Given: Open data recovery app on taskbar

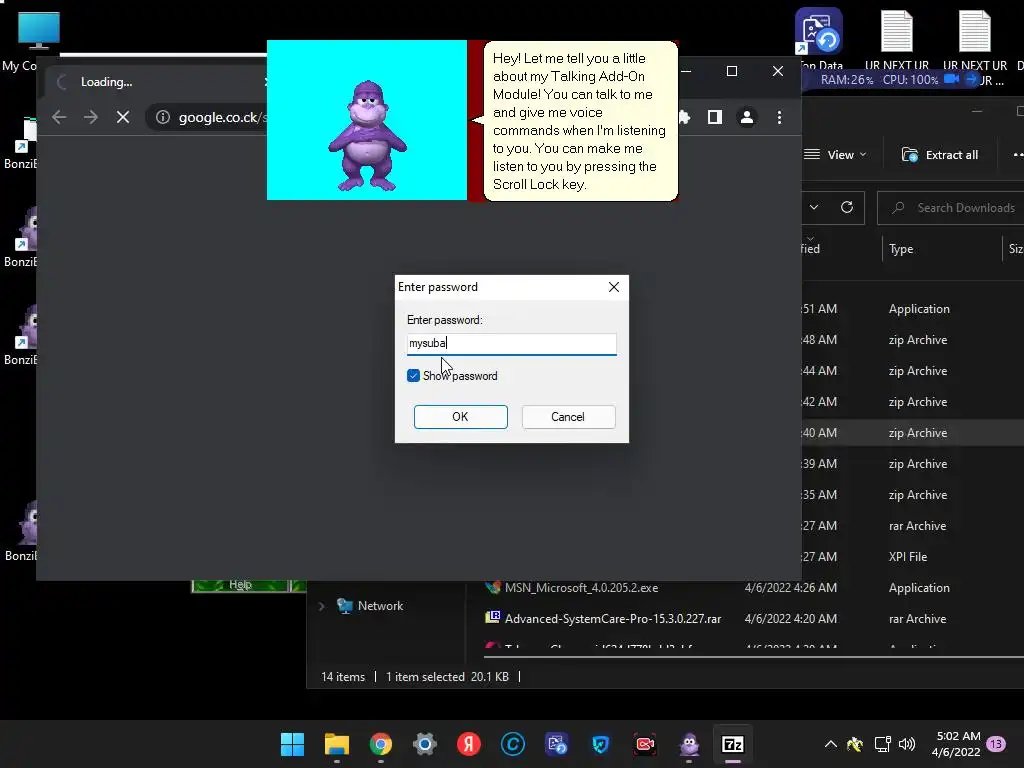Looking at the screenshot, I should pos(557,744).
